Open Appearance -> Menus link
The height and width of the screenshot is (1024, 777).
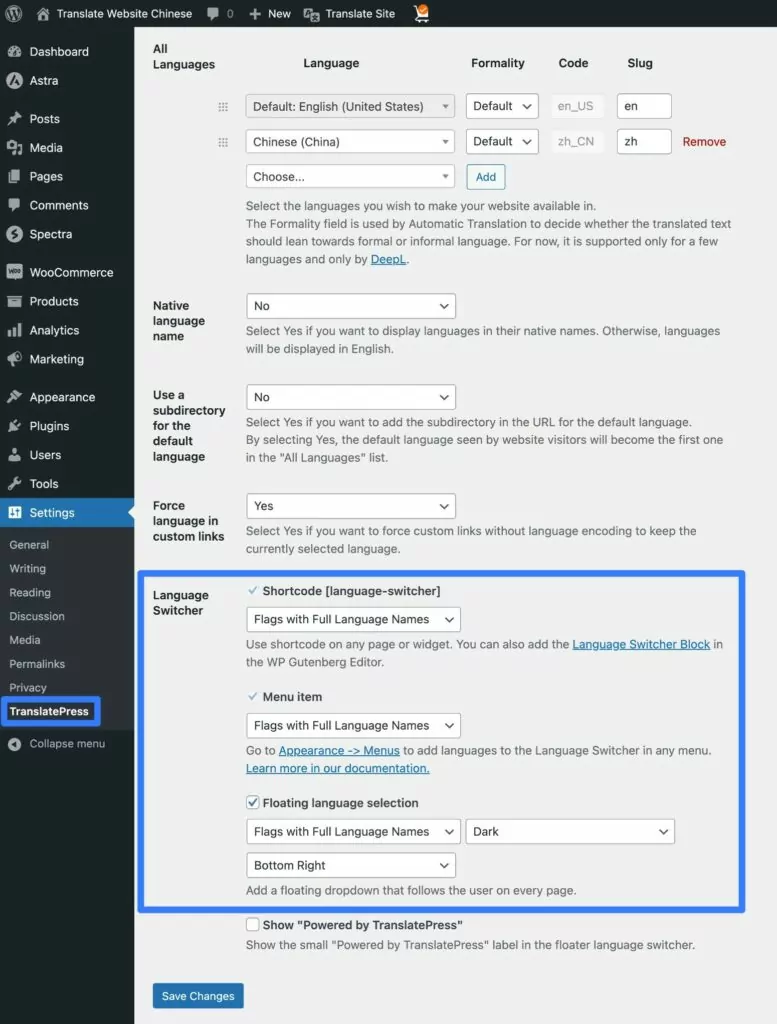click(339, 750)
